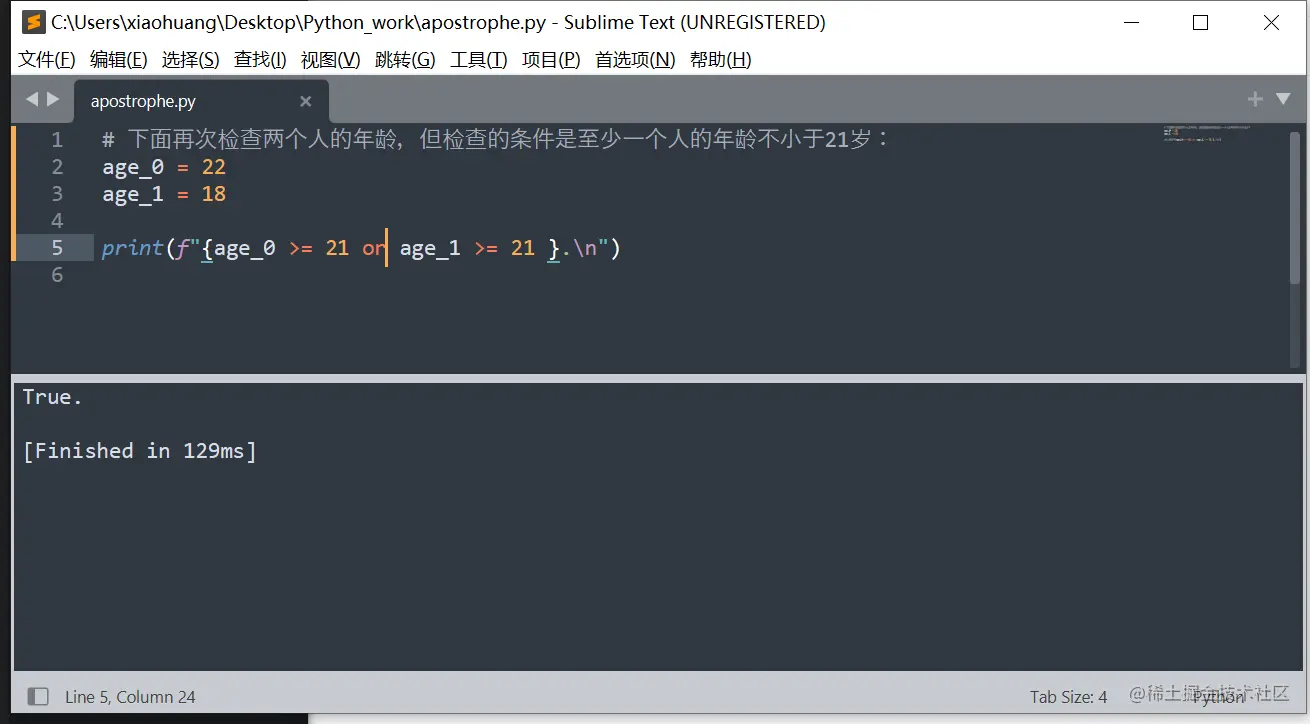Viewport: 1310px width, 724px height.
Task: Click the print keyword on line 5
Action: pyautogui.click(x=132, y=248)
